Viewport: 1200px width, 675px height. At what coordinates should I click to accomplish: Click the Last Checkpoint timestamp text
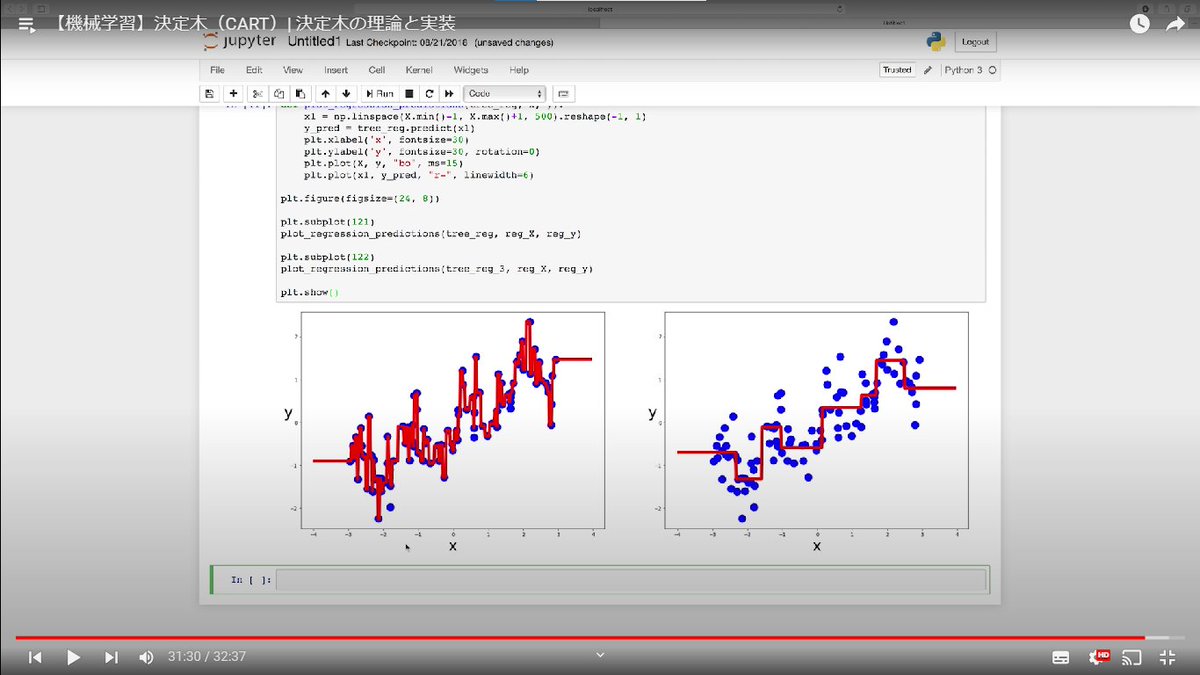[408, 43]
